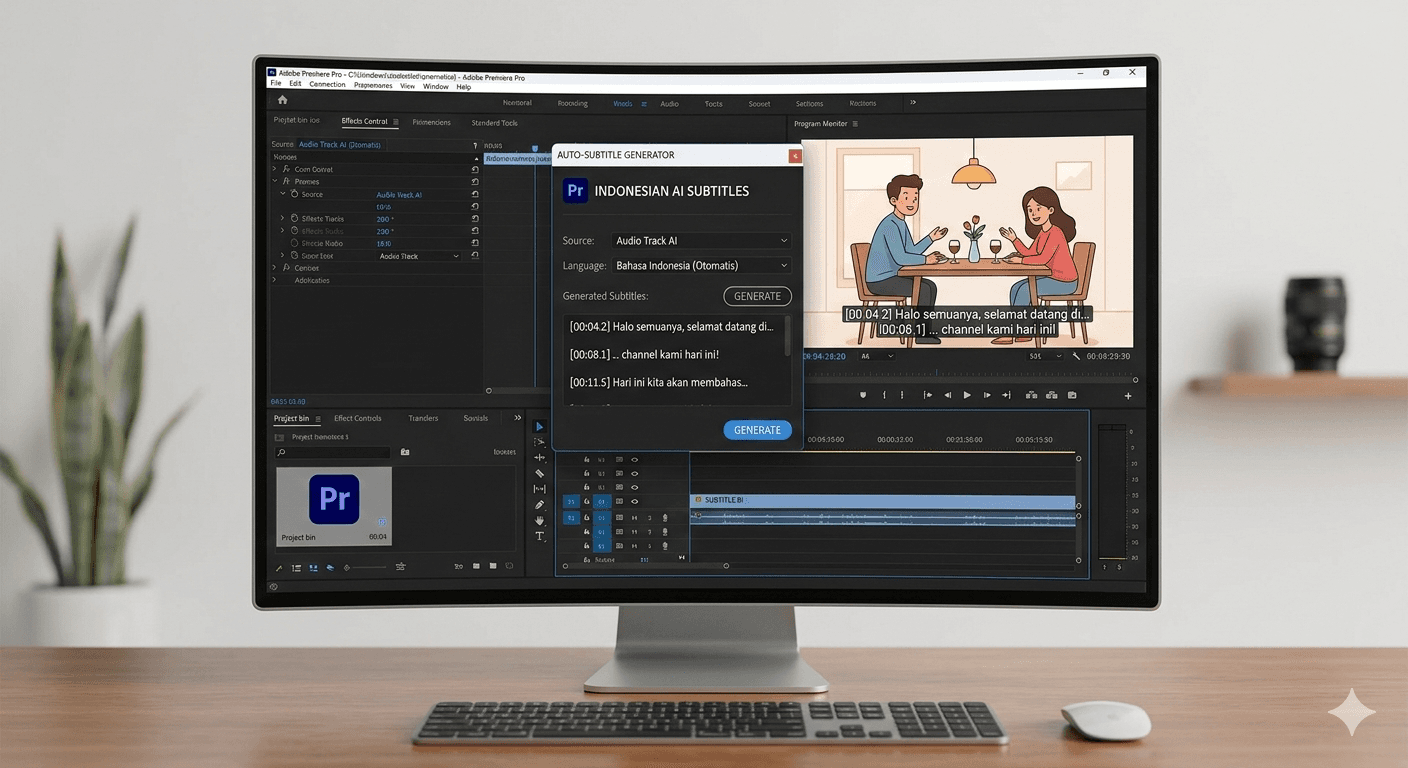Toggle visibility of the SUBTITLE track eye icon
1408x768 pixels.
(x=633, y=501)
